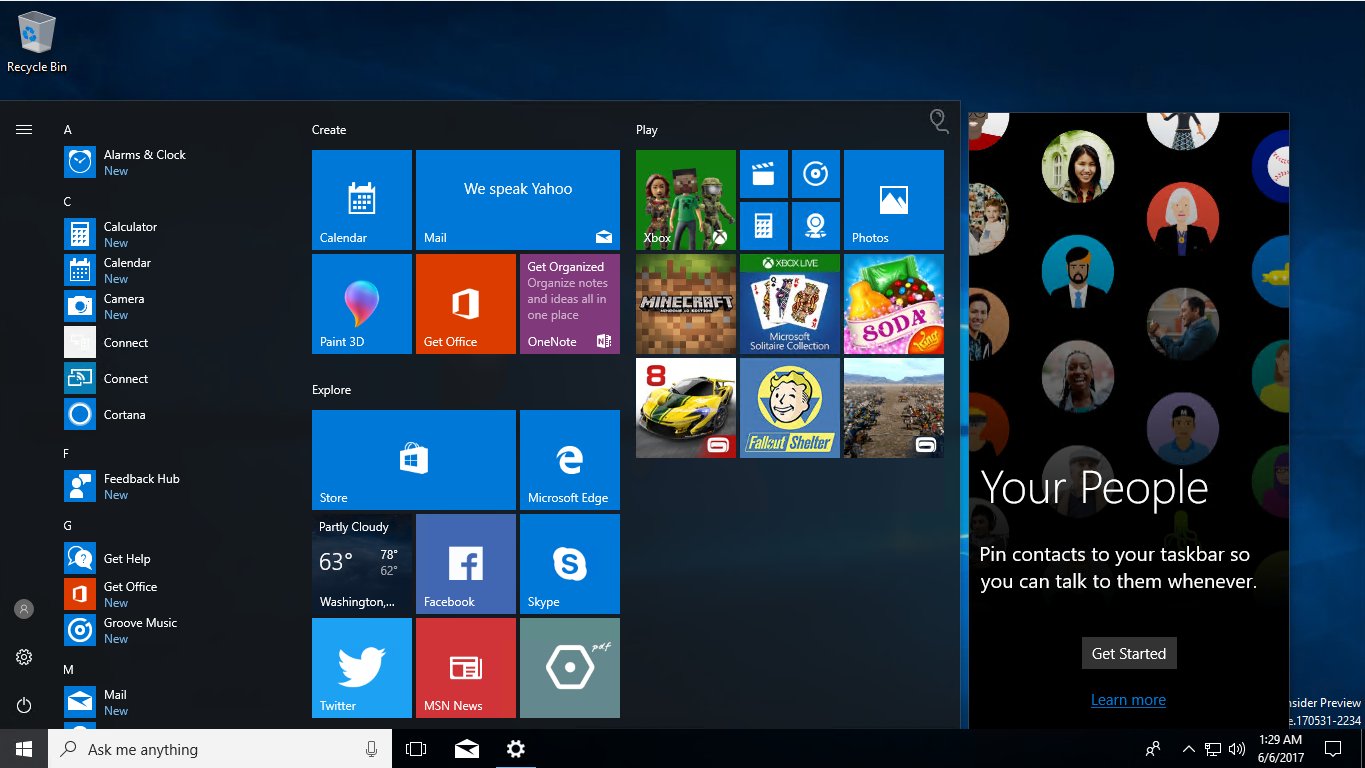Open the Twitter tile

[x=362, y=668]
